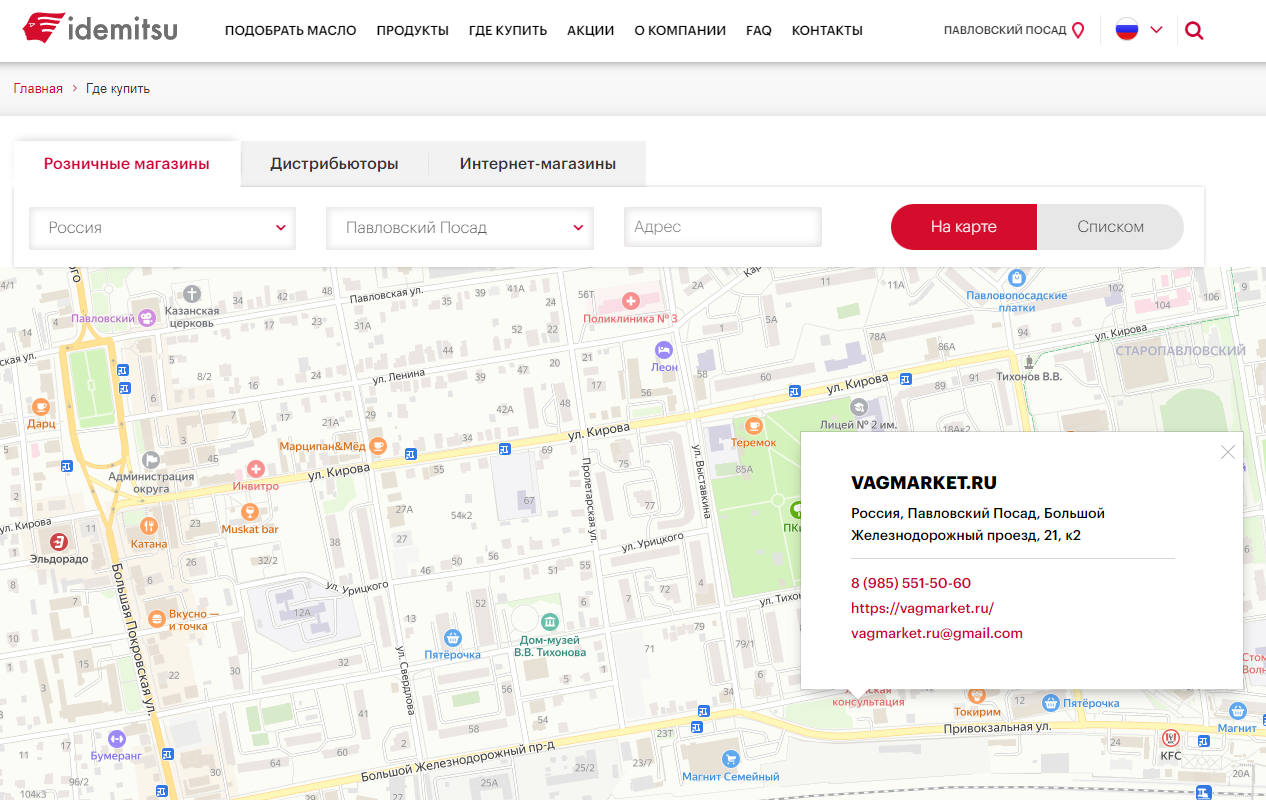The width and height of the screenshot is (1266, 800).
Task: Click the Дом-музей В.В. Тихонова icon
Action: (549, 622)
